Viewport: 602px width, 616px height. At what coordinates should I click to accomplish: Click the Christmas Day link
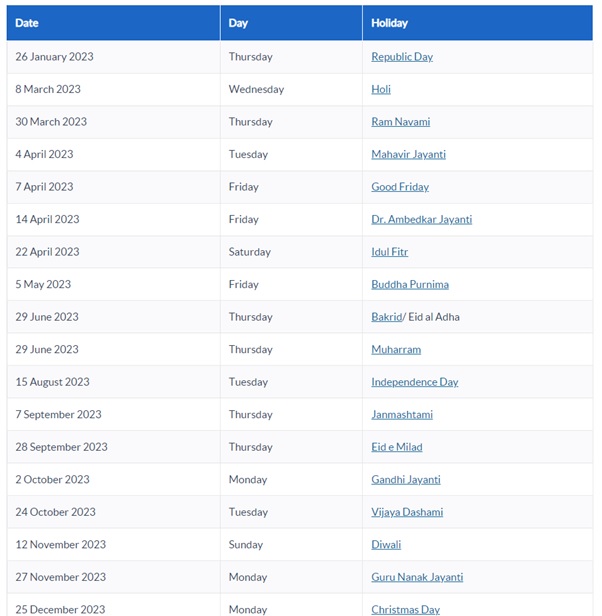[406, 610]
